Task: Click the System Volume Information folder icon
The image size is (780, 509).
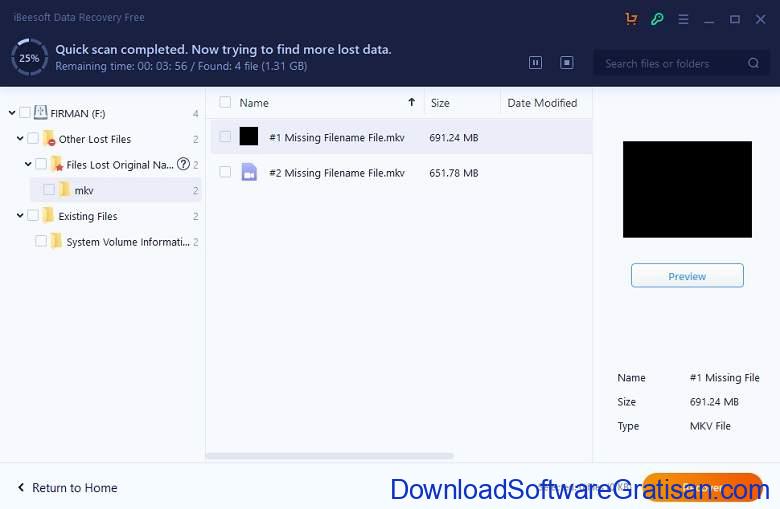Action: (x=56, y=241)
